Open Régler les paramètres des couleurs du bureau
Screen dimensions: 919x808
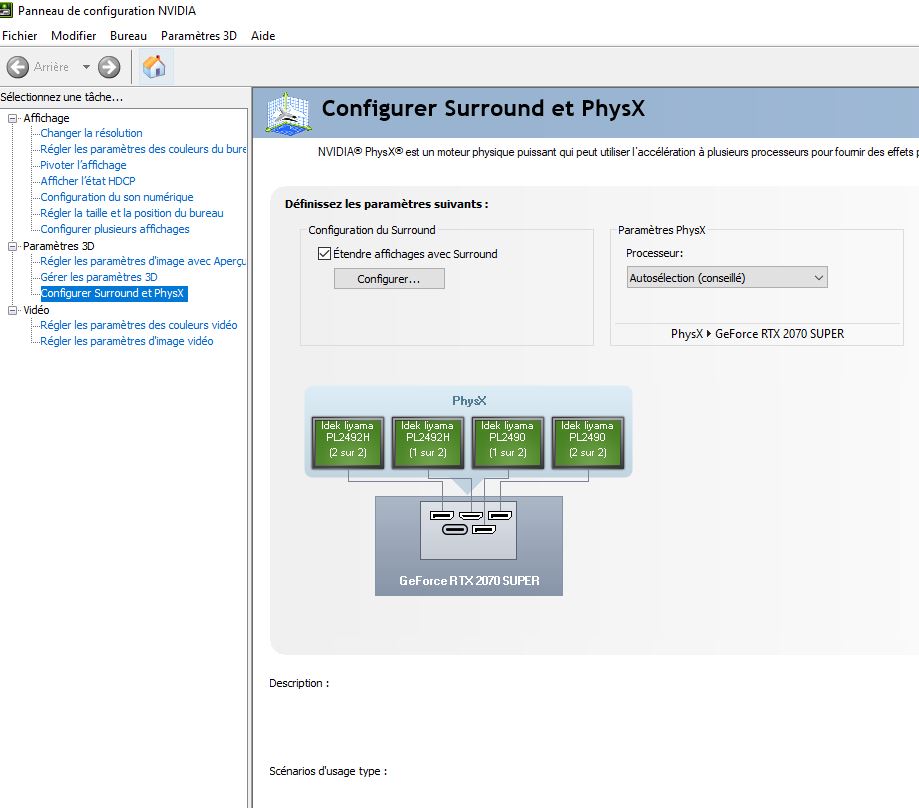[x=143, y=149]
